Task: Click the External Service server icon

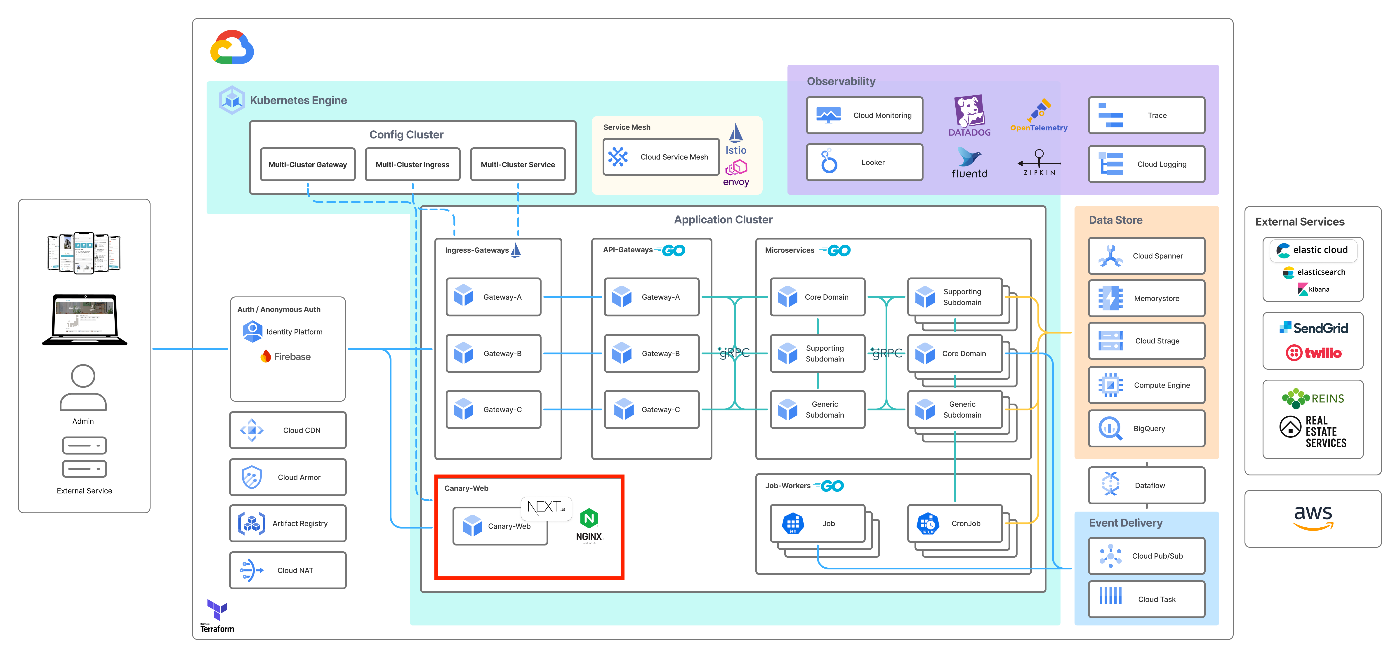Action: (x=84, y=457)
